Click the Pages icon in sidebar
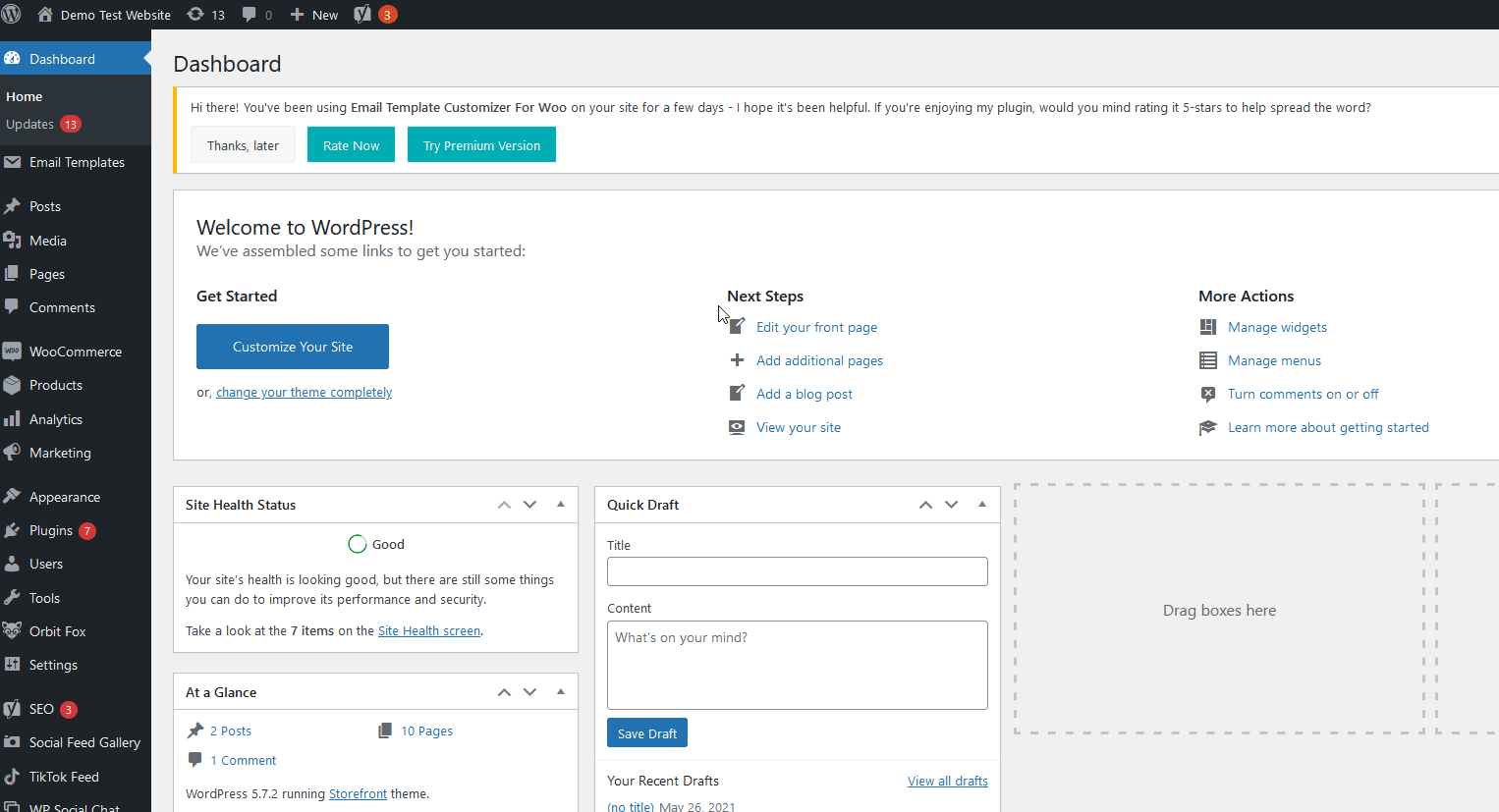Screen dimensions: 1499x812 12,274
